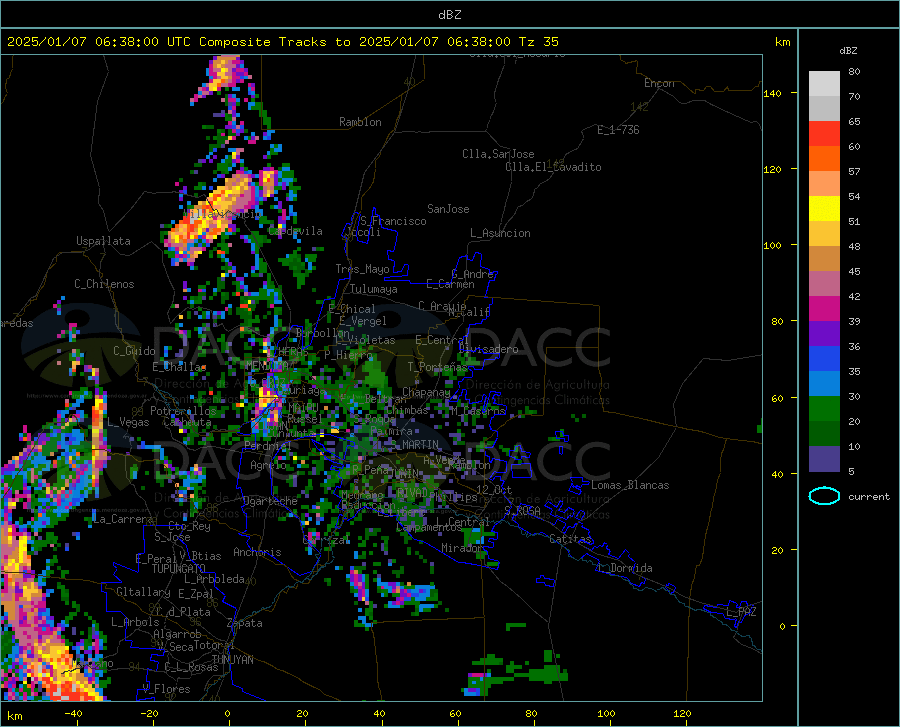Image resolution: width=900 pixels, height=727 pixels.
Task: Click the Mirador map label
Action: click(462, 548)
